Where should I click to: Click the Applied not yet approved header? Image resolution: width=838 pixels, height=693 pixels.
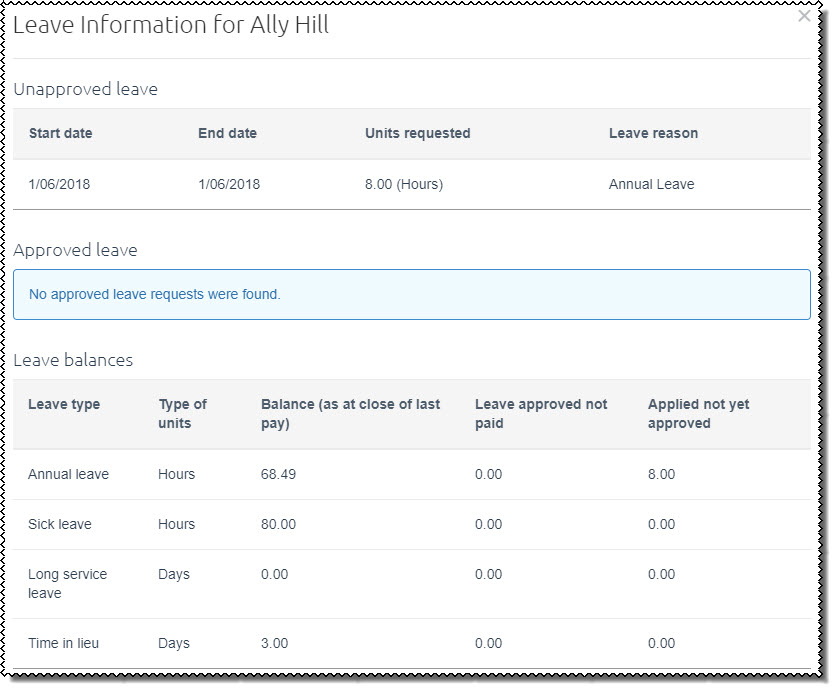pos(698,414)
